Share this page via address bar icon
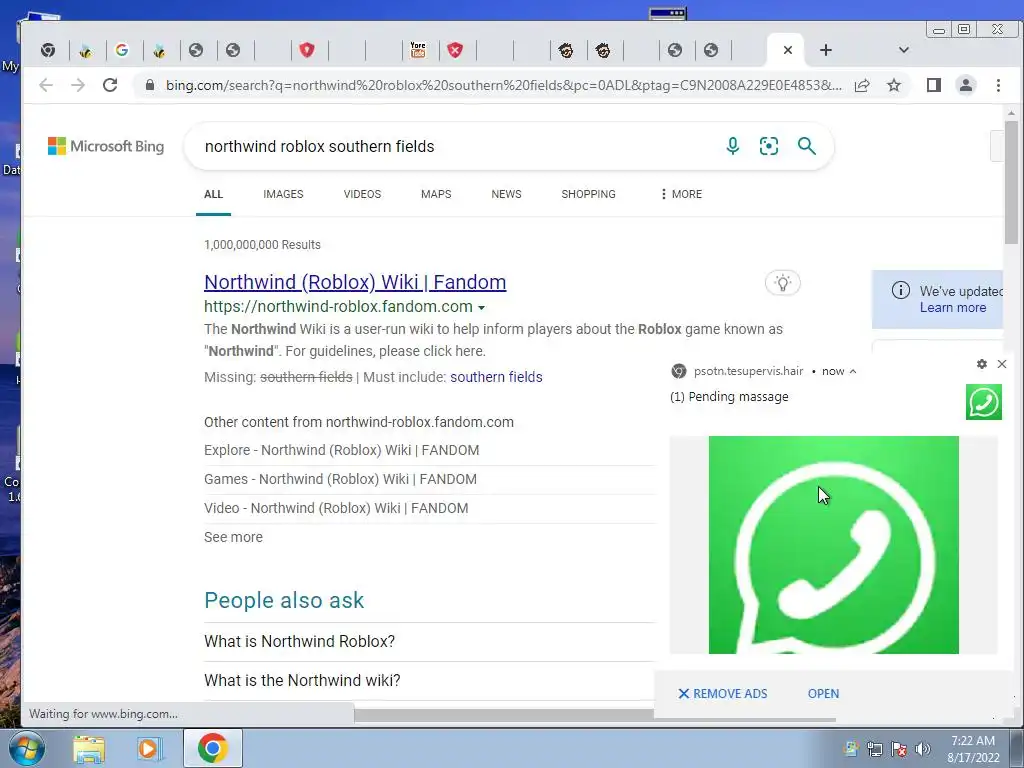The image size is (1024, 768). tap(862, 86)
